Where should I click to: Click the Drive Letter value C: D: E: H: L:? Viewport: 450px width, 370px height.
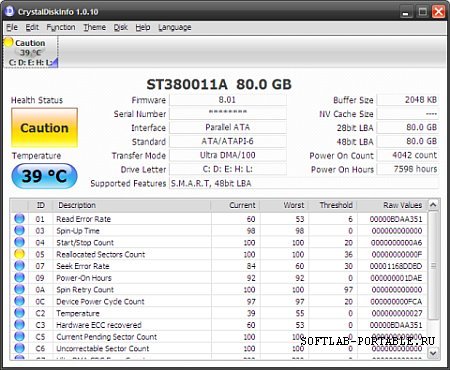pyautogui.click(x=228, y=169)
